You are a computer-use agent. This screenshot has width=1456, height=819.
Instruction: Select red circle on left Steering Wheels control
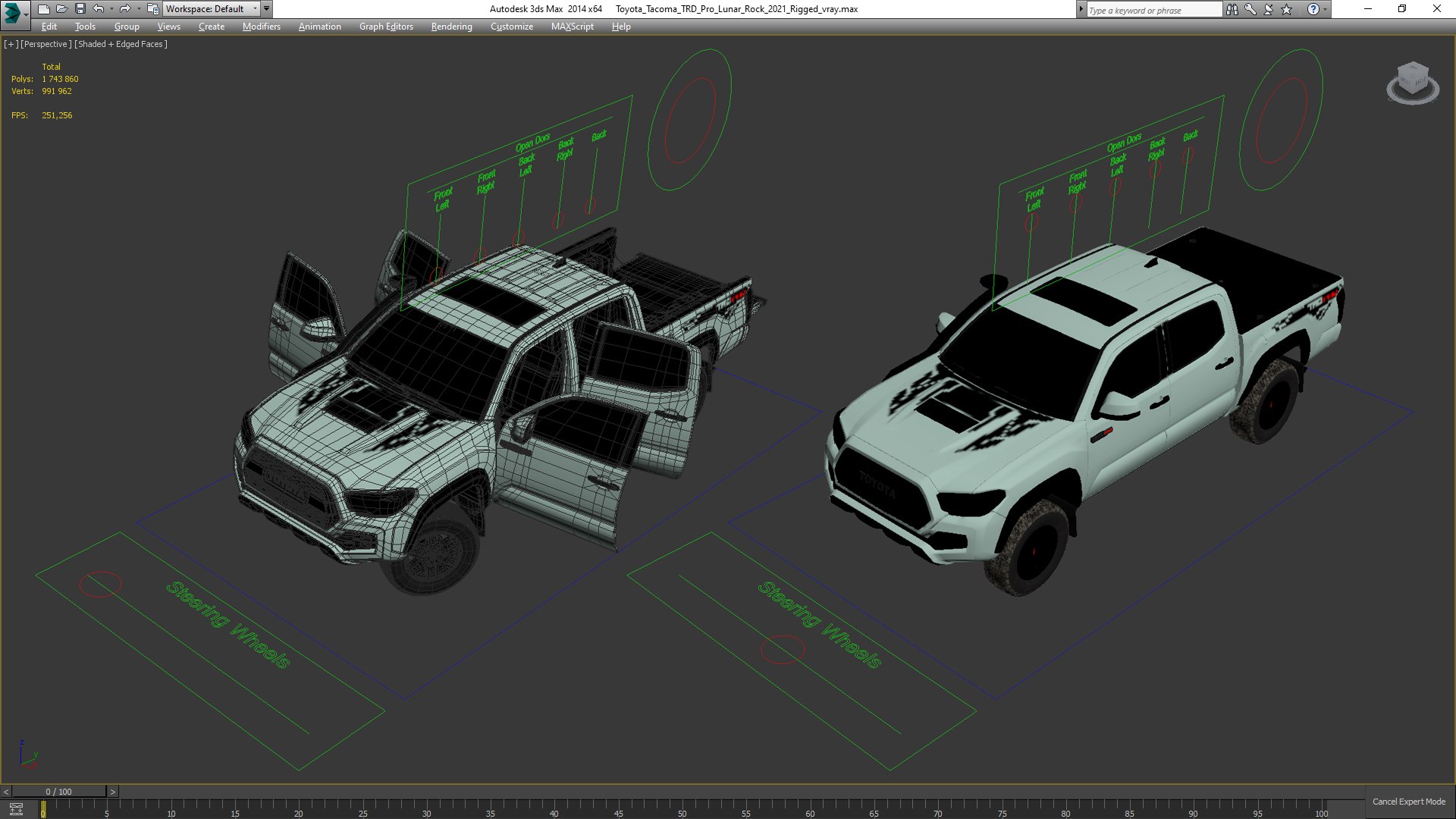[100, 584]
